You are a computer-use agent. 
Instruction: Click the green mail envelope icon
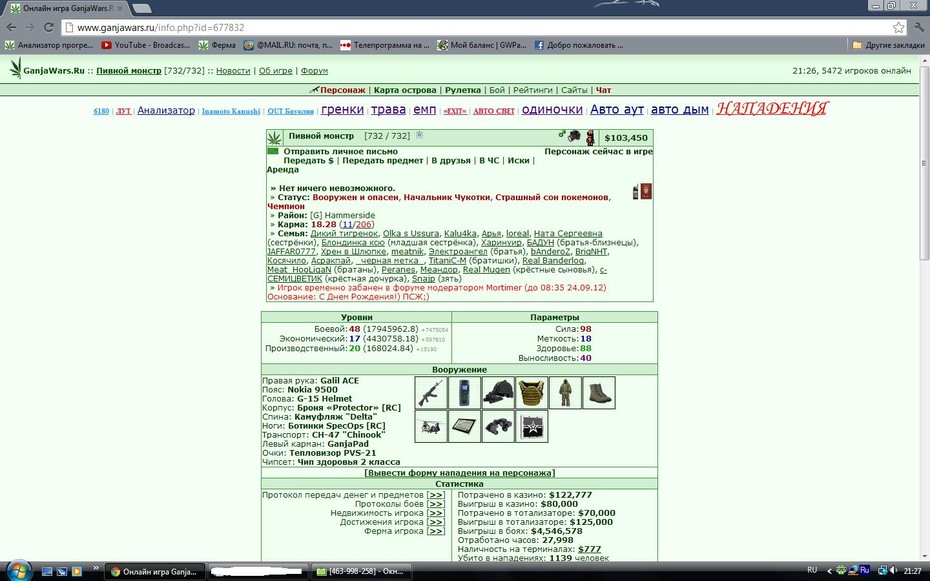point(273,151)
